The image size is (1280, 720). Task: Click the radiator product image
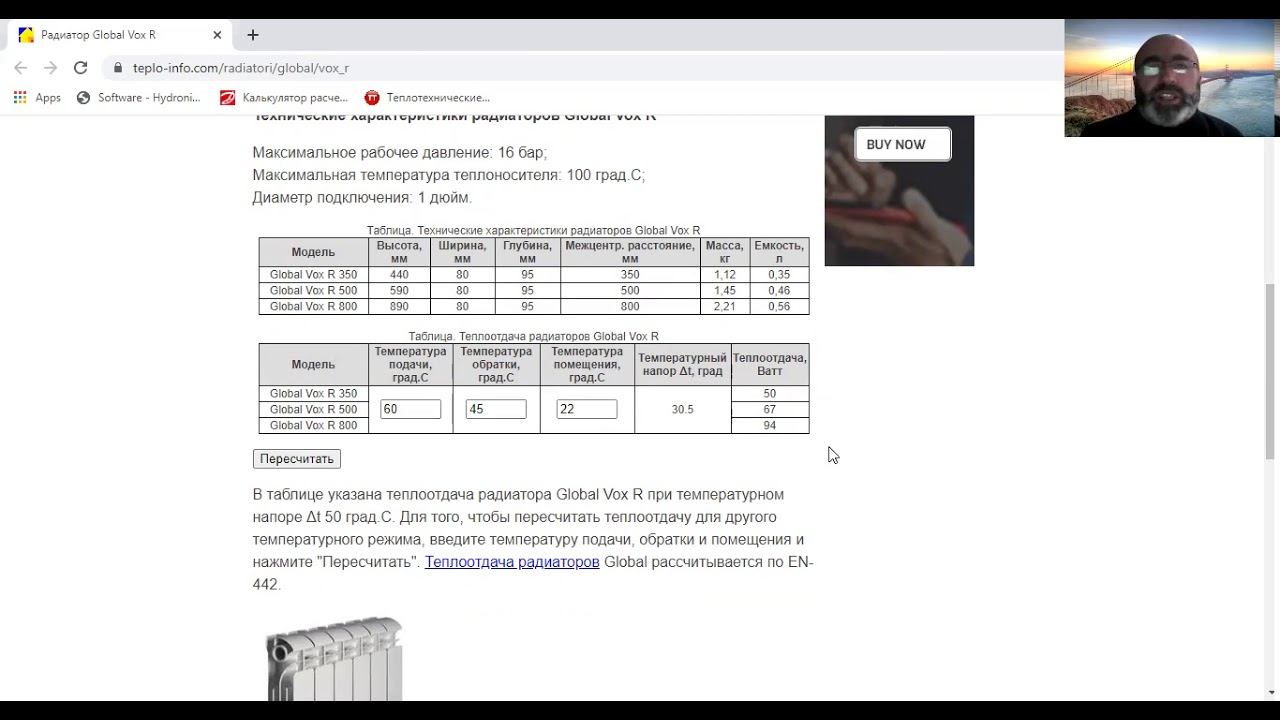click(x=334, y=658)
